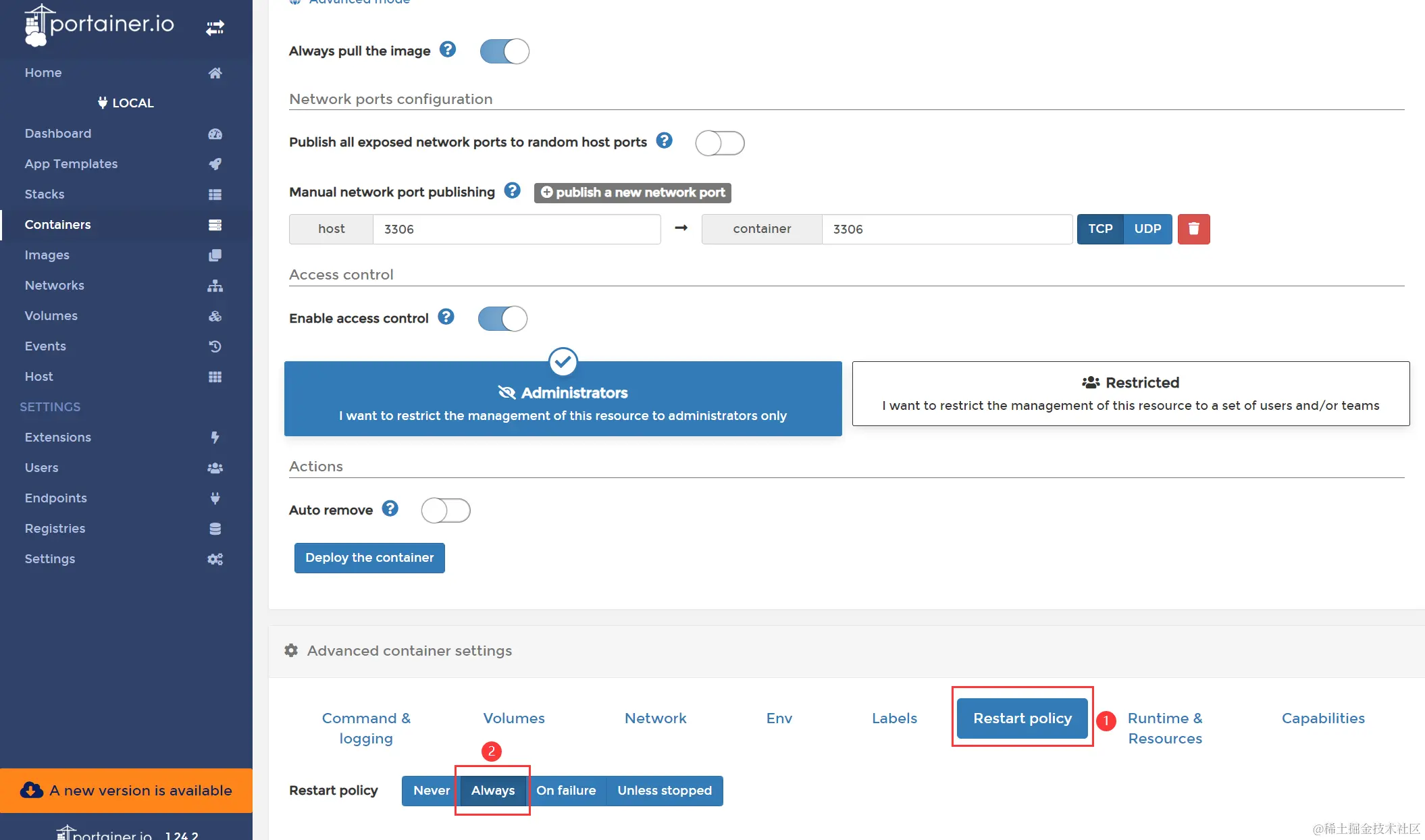Click publish a new network port
This screenshot has width=1425, height=840.
coord(633,192)
